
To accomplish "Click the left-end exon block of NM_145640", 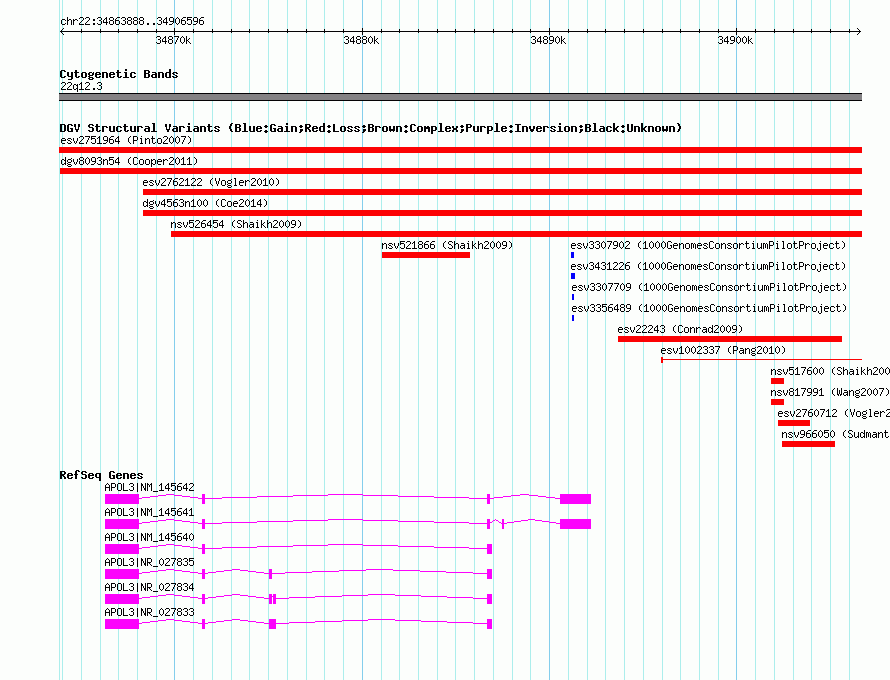I will pyautogui.click(x=122, y=549).
